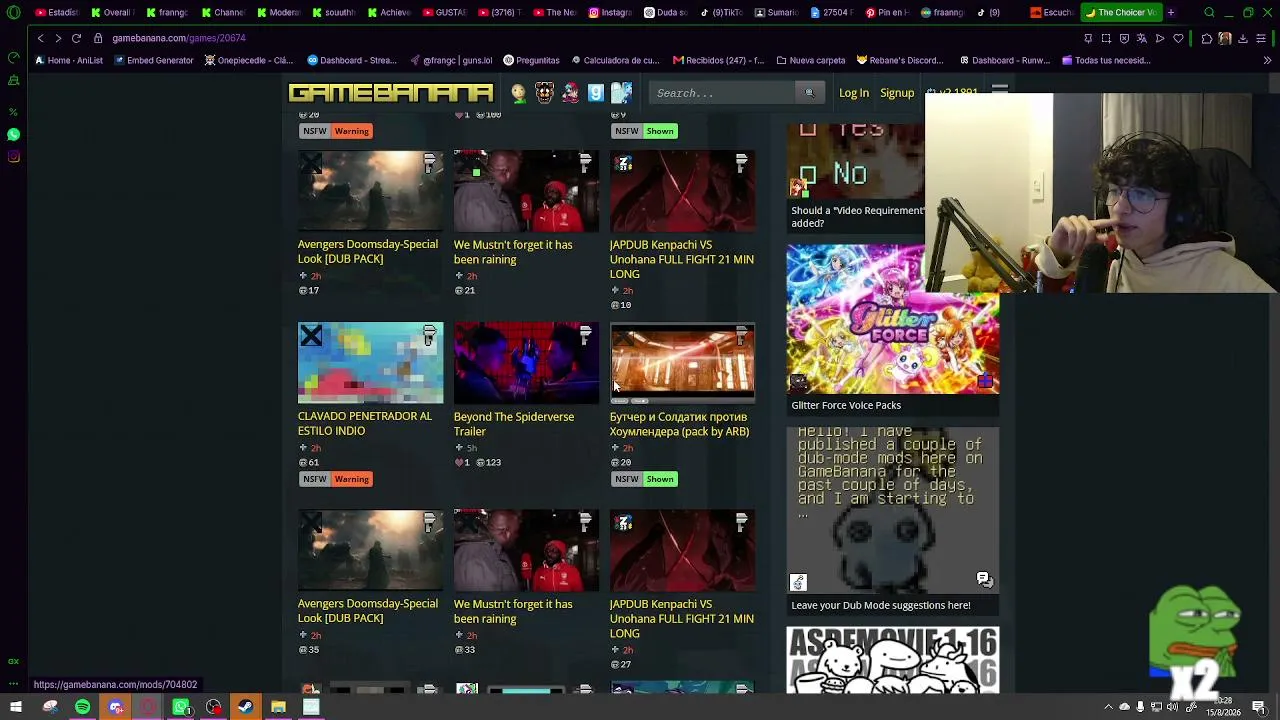
Task: Open the Garry's Mod 'g' icon in header
Action: coord(596,93)
